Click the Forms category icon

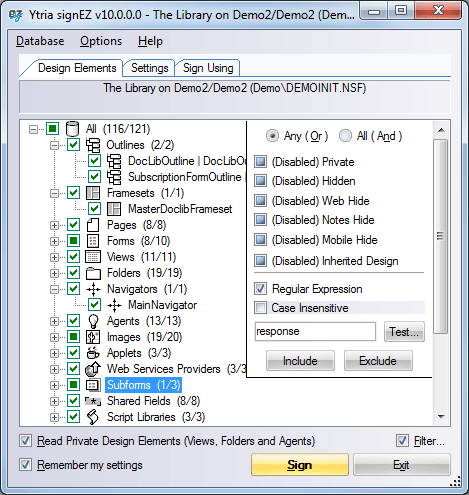click(93, 241)
